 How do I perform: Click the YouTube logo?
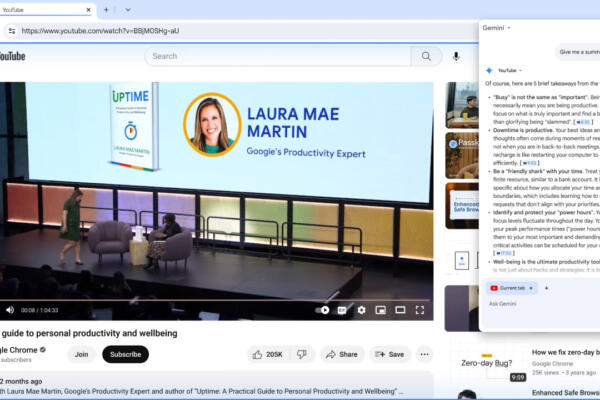coord(12,56)
